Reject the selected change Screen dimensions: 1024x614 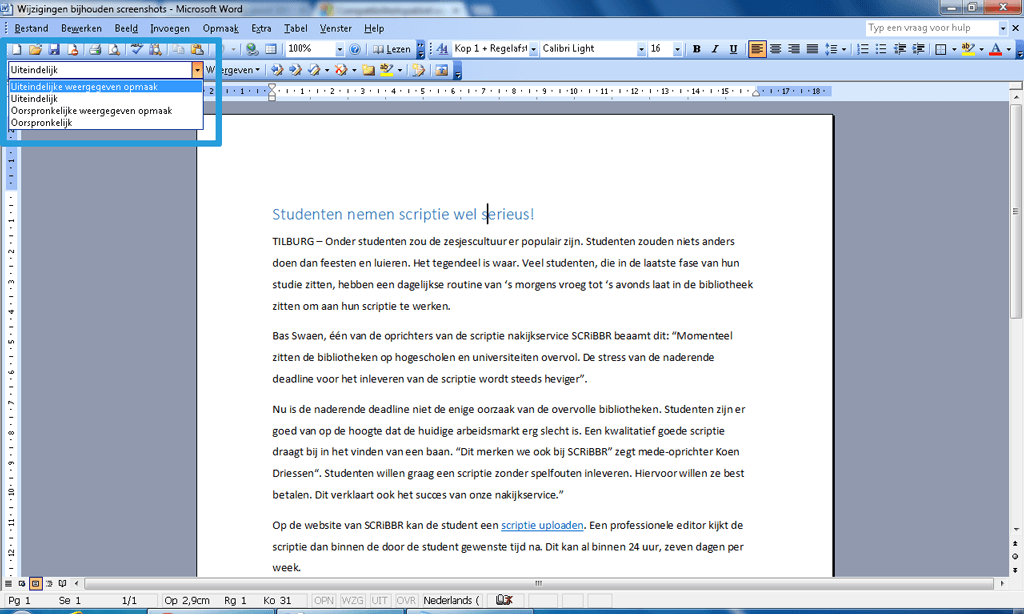coord(340,70)
